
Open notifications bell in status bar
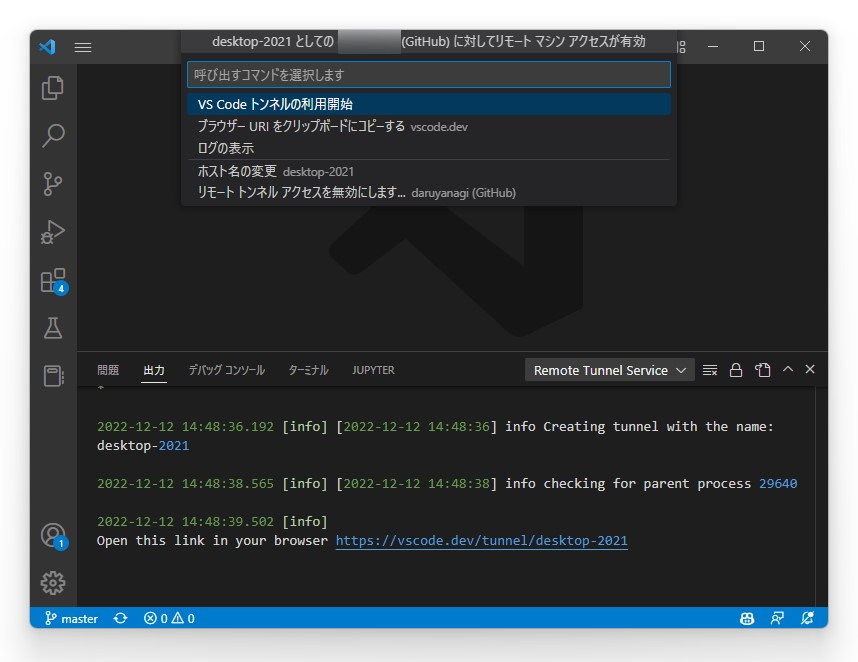pyautogui.click(x=807, y=618)
